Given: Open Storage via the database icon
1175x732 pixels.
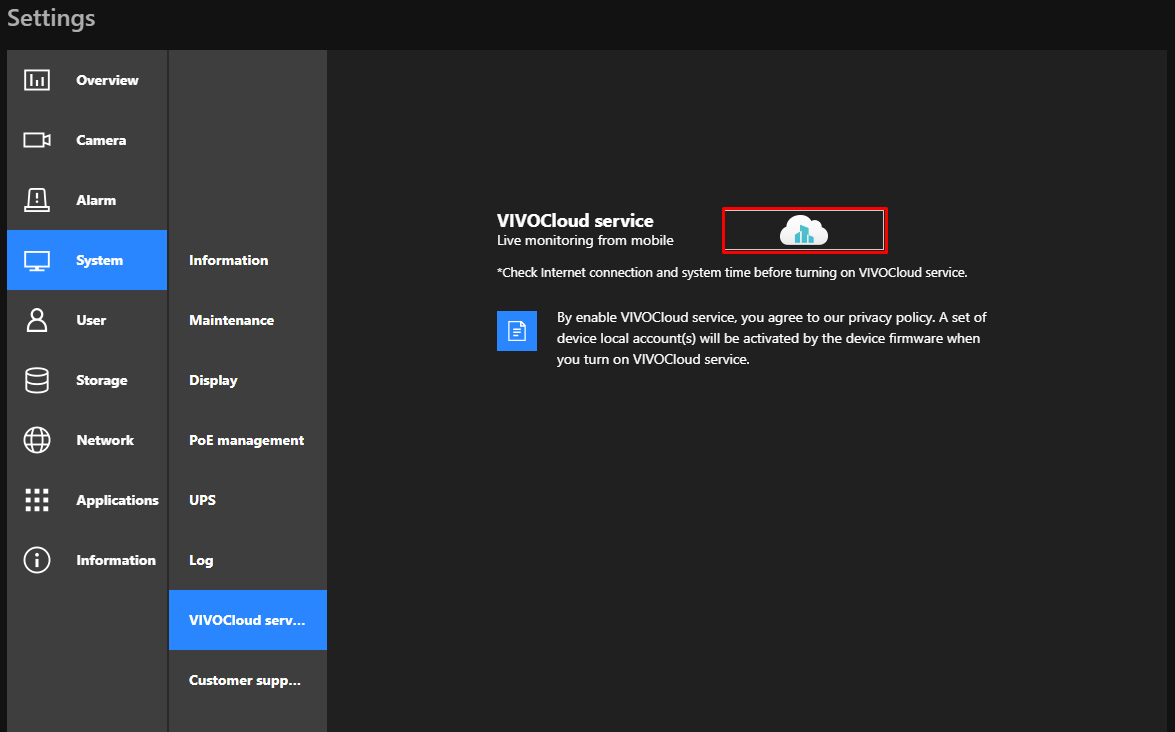Looking at the screenshot, I should click(37, 380).
